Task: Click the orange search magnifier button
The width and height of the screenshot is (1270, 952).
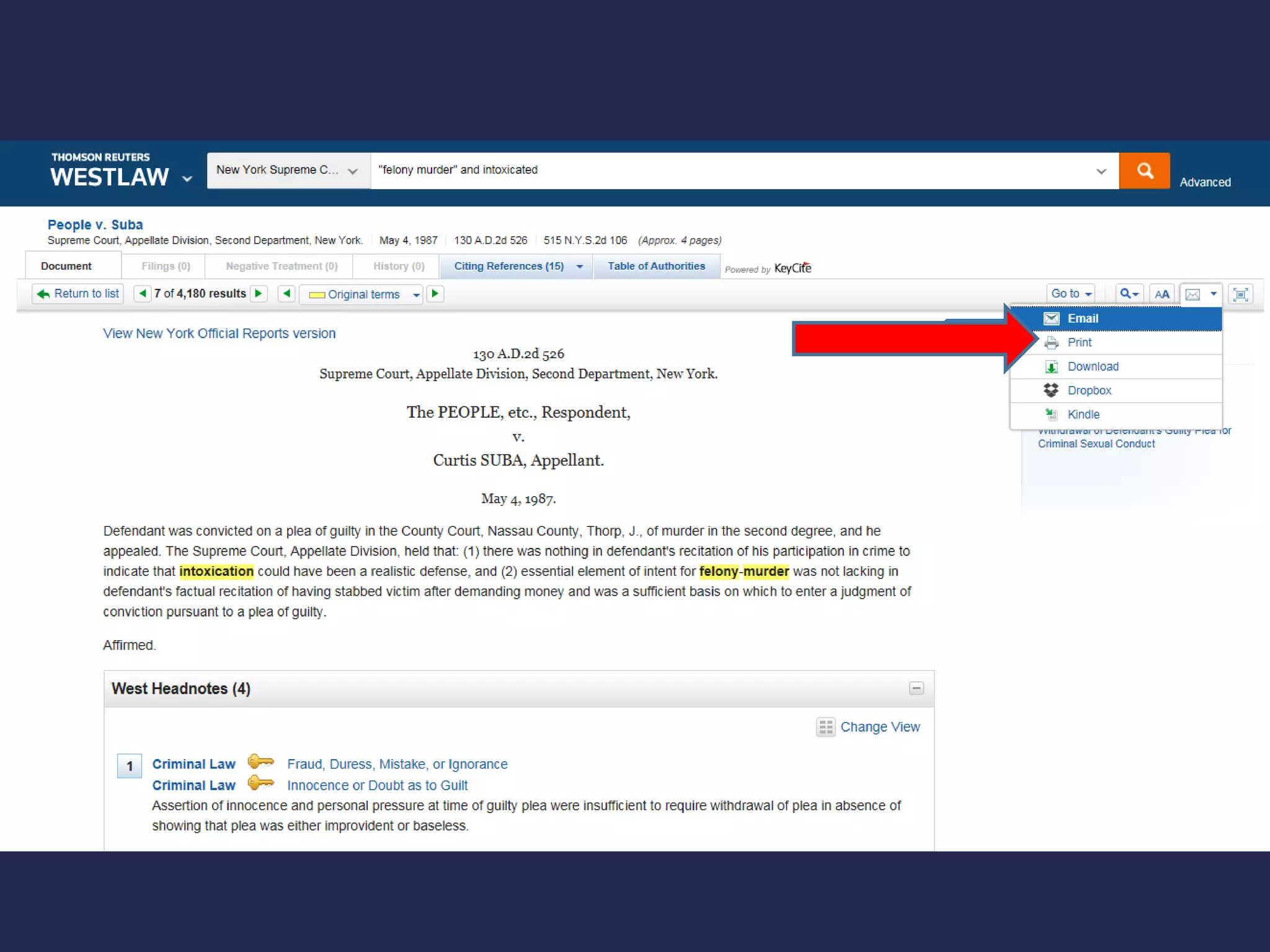Action: click(x=1144, y=170)
